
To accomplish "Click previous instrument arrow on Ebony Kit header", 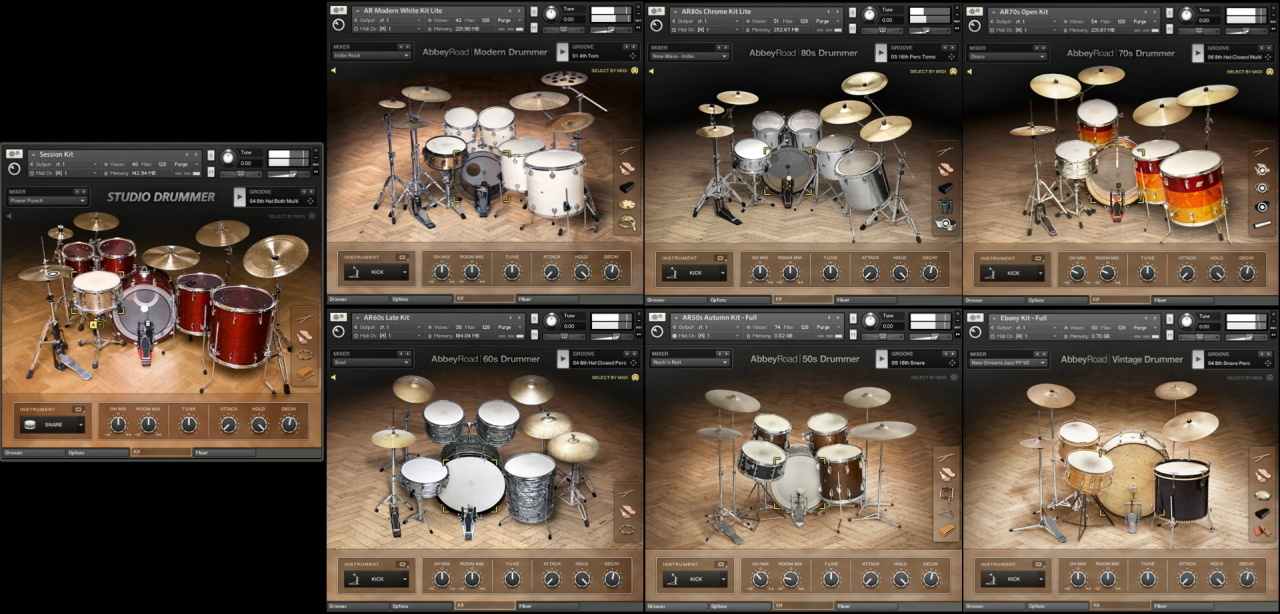I will pos(1147,317).
